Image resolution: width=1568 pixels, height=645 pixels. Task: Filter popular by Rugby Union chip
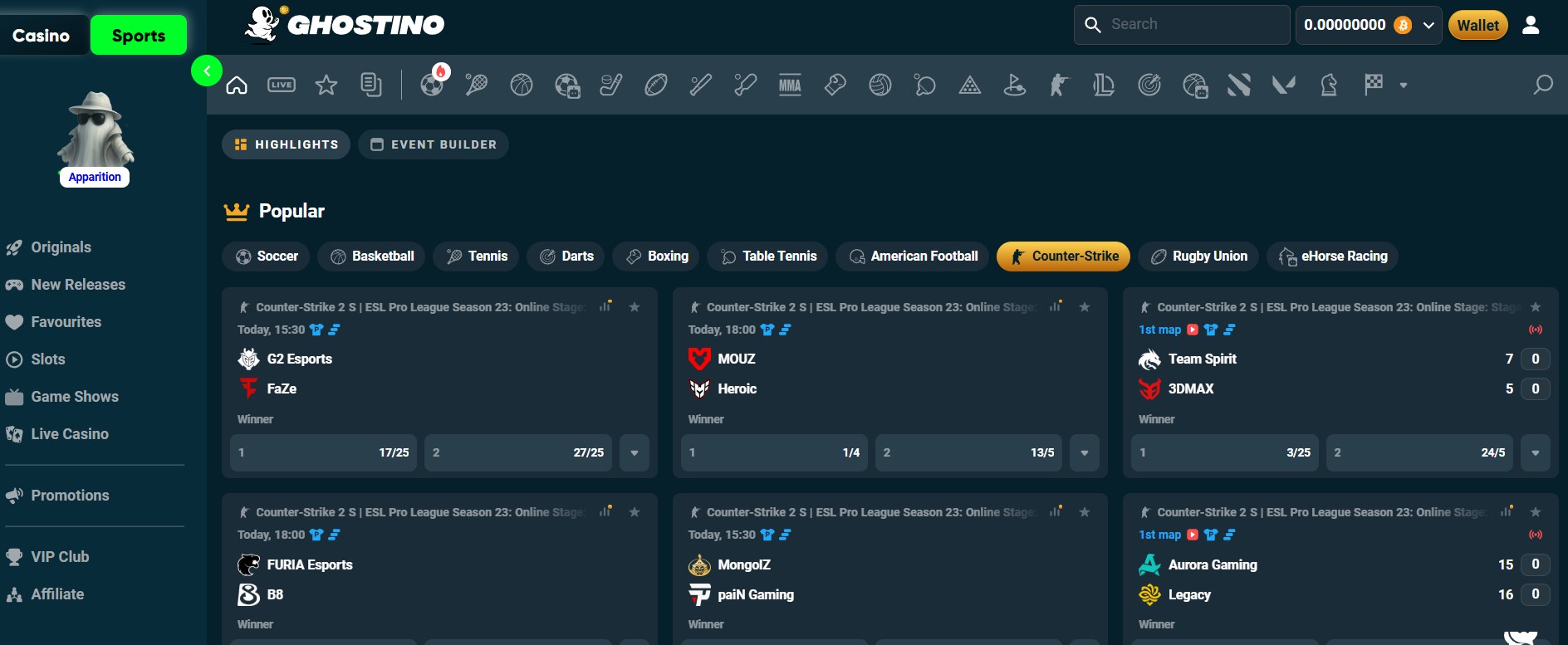1198,257
